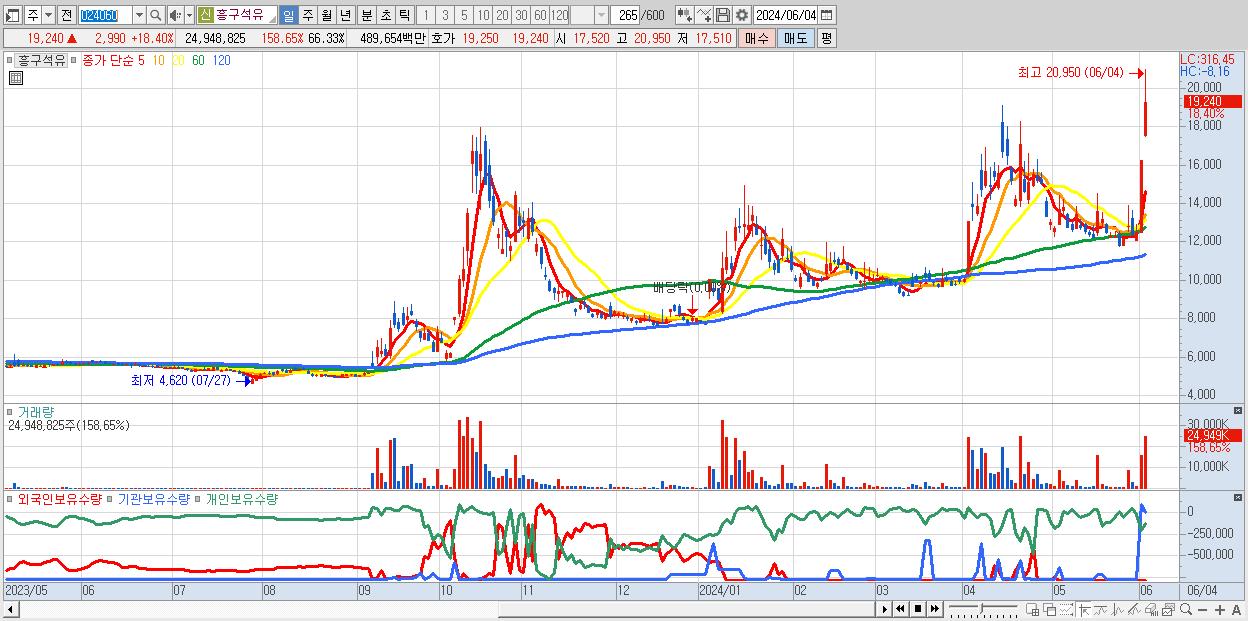Click the pencil line drawing icon
Viewport: 1248px width, 621px height.
pyautogui.click(x=1134, y=610)
